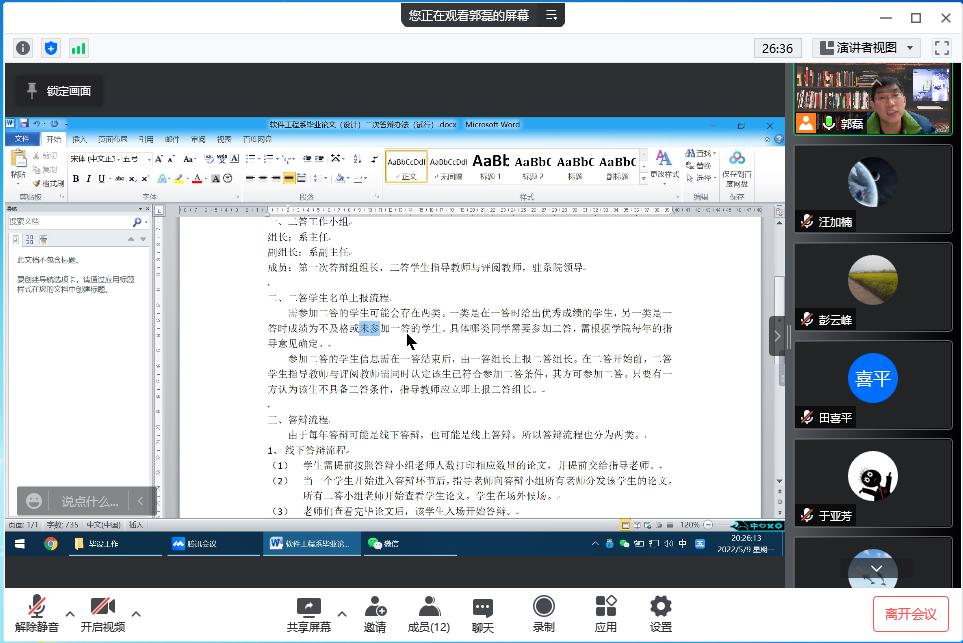The image size is (963, 643).
Task: Pick the red font color A
Action: click(197, 179)
